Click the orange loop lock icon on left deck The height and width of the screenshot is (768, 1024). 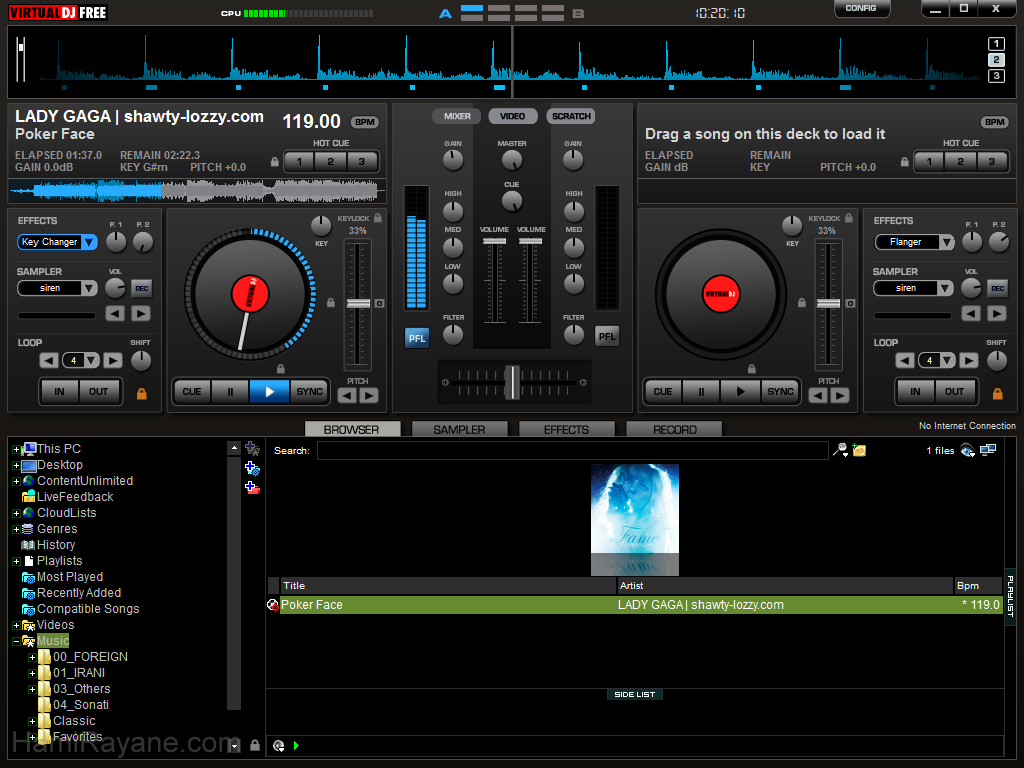[141, 393]
